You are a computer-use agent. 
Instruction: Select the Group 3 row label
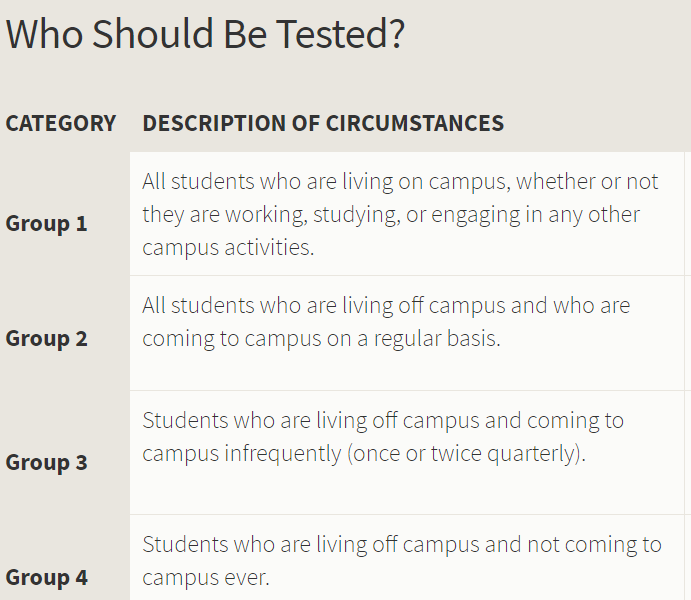[x=46, y=462]
